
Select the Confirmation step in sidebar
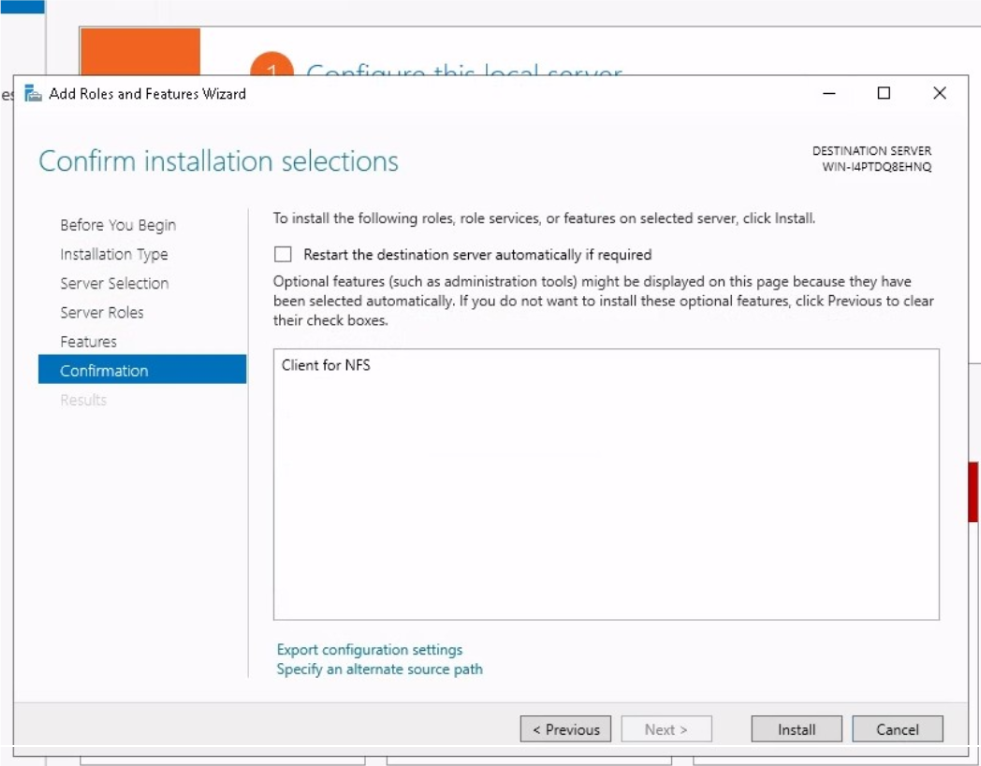click(104, 370)
